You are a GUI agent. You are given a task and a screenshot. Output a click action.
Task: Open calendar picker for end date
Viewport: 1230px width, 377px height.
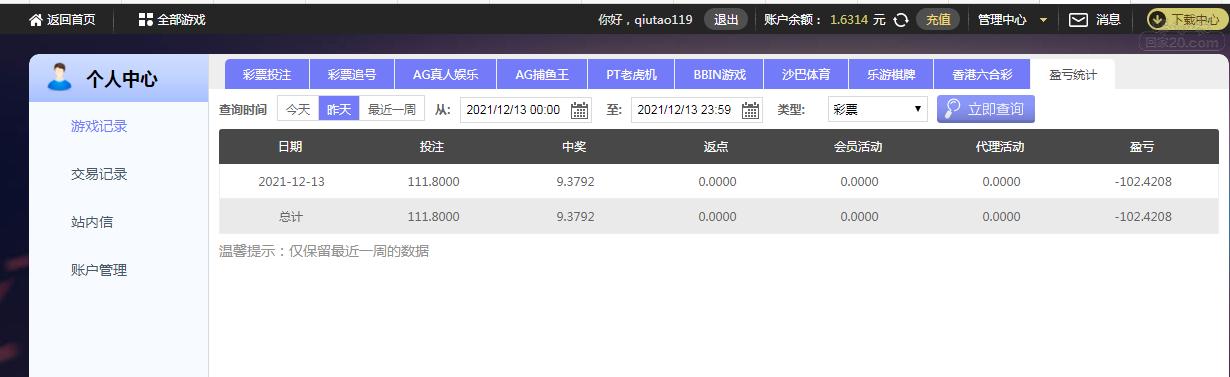[x=751, y=110]
